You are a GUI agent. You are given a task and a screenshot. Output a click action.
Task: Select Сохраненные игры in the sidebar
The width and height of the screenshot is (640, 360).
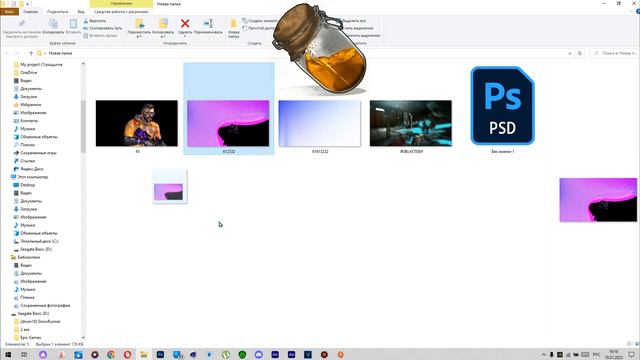38,153
